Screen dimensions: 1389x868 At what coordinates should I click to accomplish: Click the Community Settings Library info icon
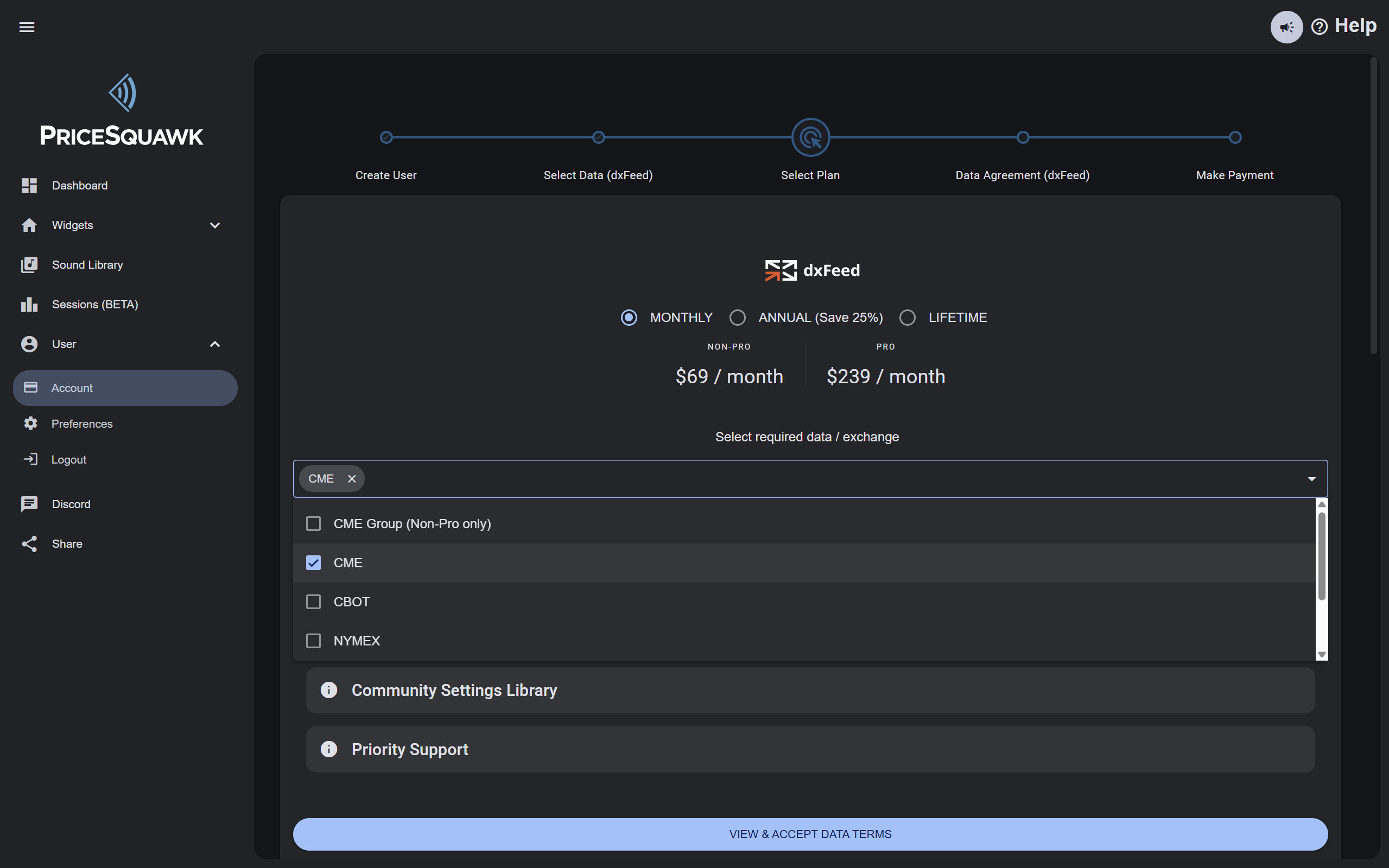(x=329, y=689)
